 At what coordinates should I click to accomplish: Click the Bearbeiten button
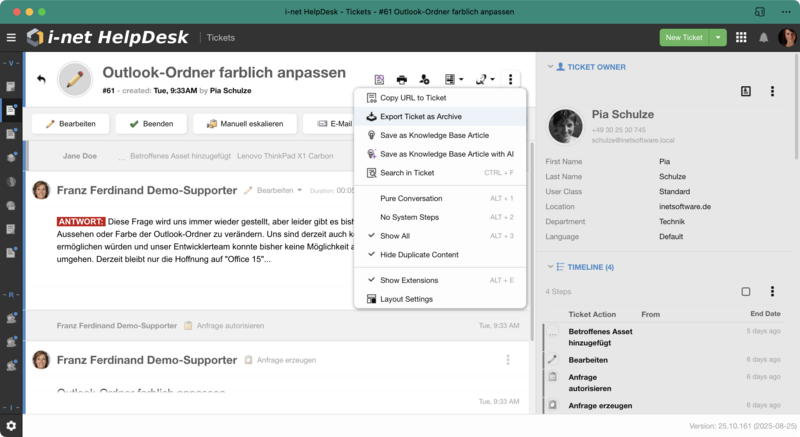click(x=69, y=124)
